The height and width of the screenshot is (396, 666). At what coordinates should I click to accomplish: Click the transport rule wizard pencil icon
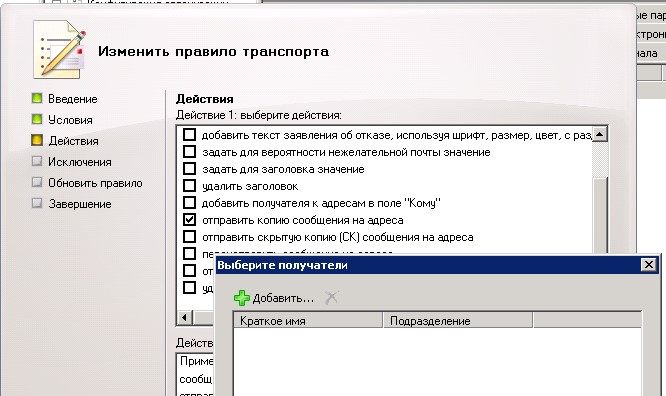(x=60, y=50)
